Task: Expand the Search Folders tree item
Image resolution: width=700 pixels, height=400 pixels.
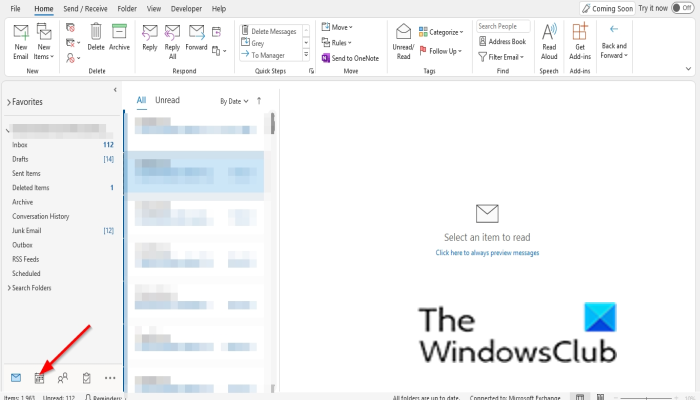Action: (x=29, y=288)
